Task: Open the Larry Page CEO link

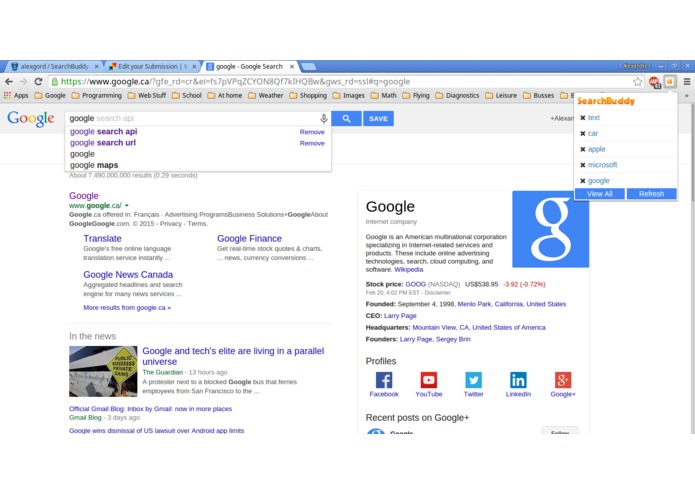Action: coord(400,316)
